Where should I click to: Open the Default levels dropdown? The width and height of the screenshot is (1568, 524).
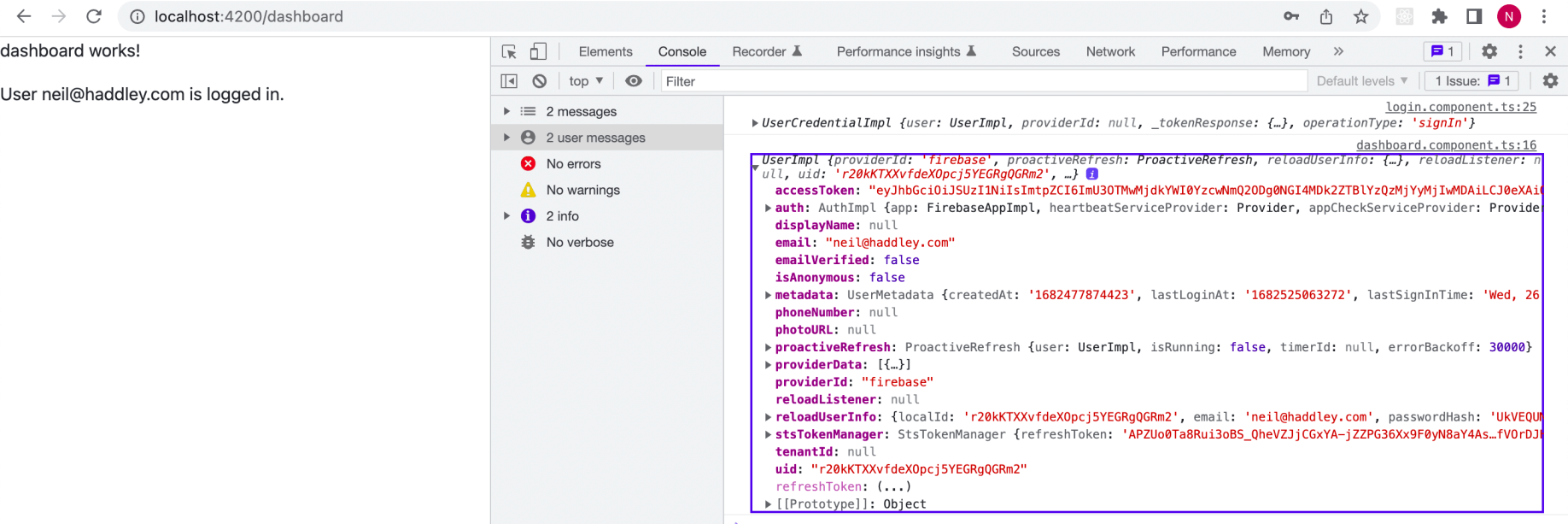1361,81
